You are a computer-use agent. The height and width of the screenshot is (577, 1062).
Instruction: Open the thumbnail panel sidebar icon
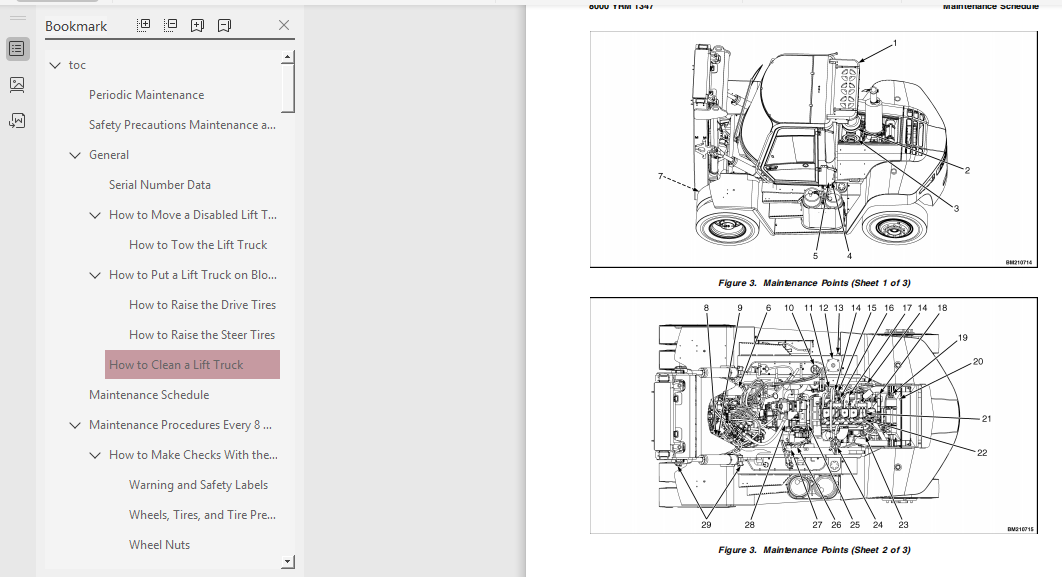(17, 85)
